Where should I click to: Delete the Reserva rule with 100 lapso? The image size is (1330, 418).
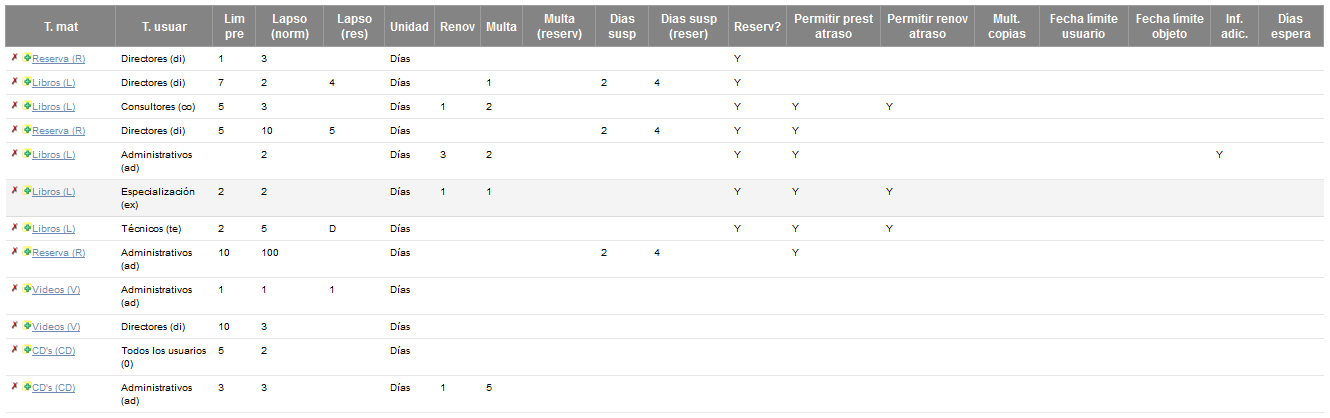pos(14,252)
